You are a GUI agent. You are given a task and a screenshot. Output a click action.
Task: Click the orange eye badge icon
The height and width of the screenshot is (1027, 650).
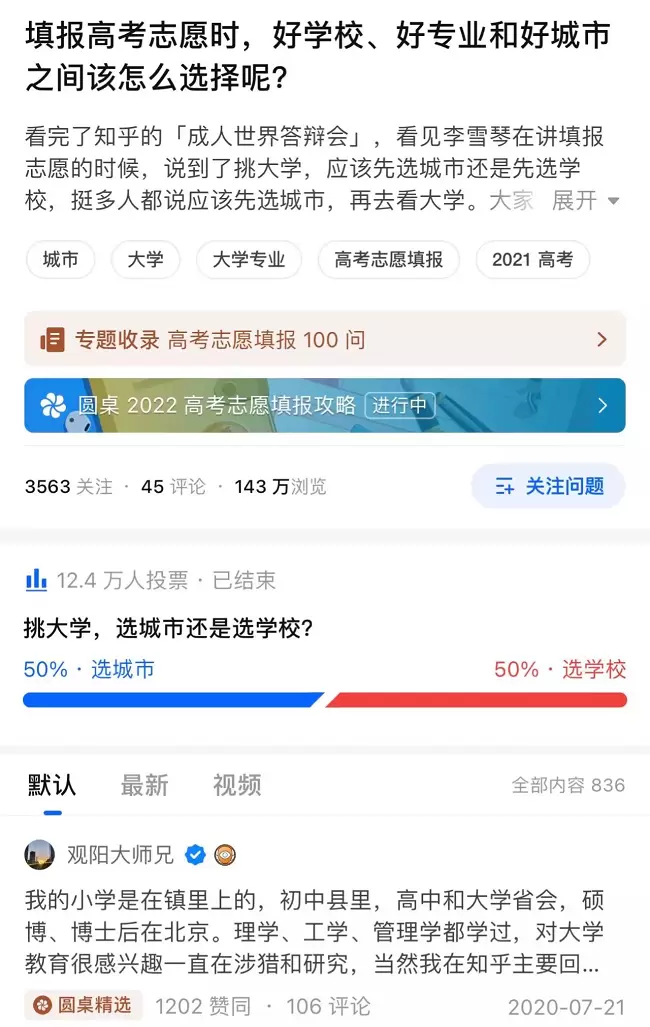[226, 855]
